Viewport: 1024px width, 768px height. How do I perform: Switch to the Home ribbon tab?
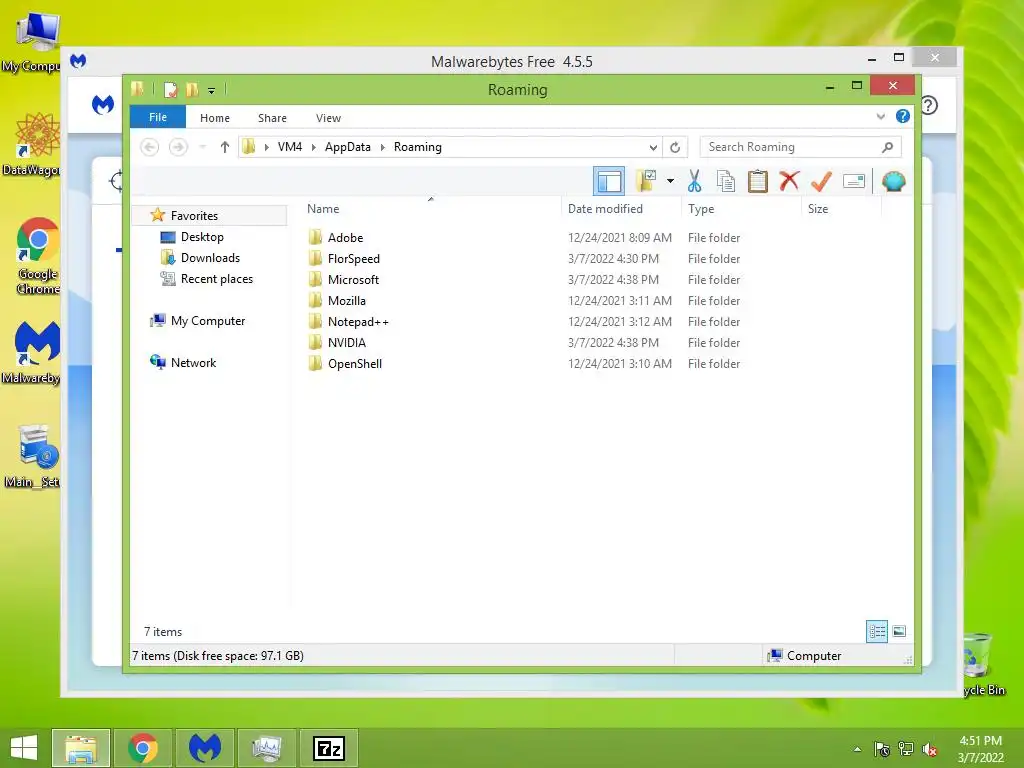tap(215, 118)
